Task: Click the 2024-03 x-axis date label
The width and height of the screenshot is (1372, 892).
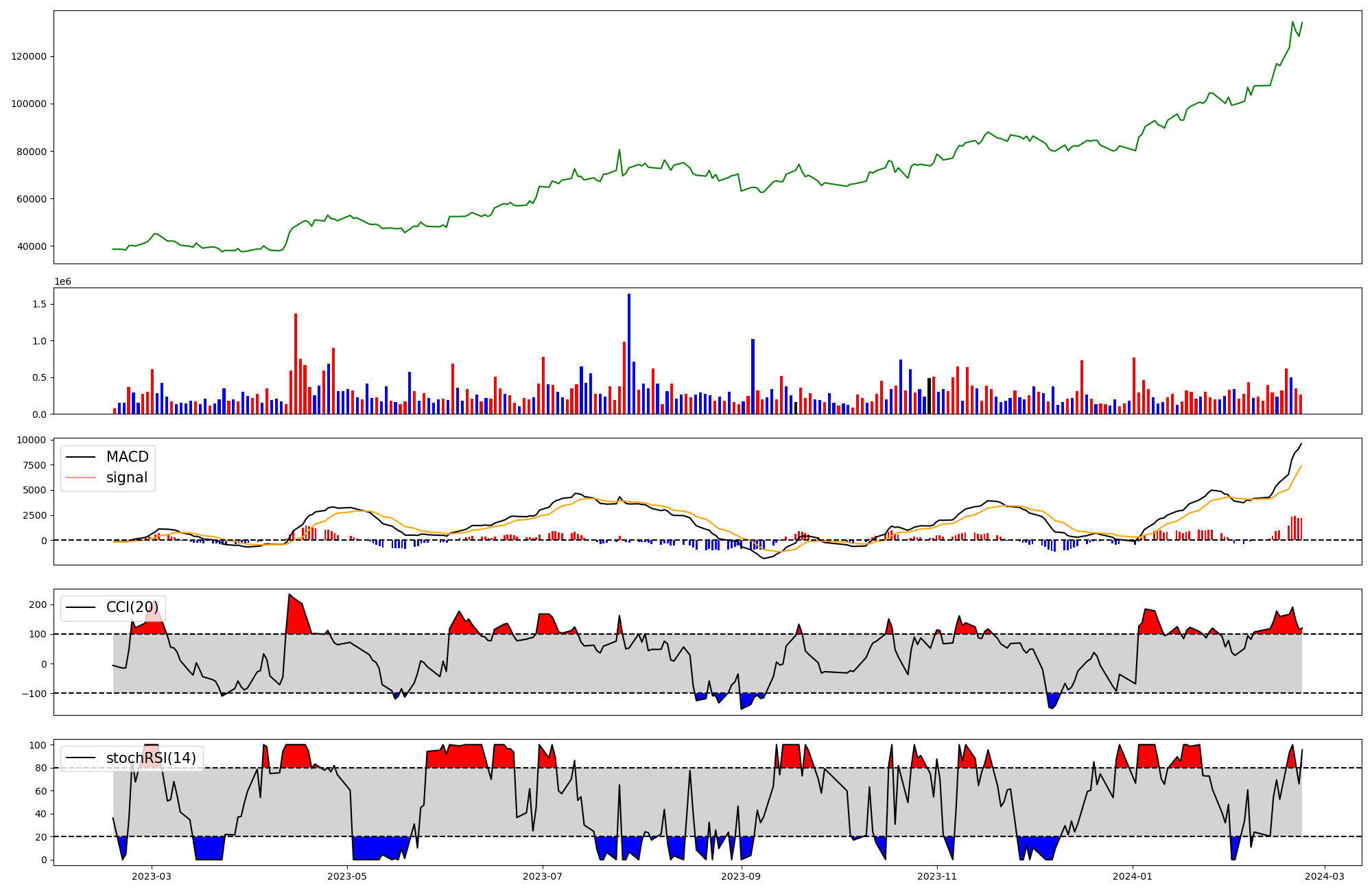Action: point(1324,876)
